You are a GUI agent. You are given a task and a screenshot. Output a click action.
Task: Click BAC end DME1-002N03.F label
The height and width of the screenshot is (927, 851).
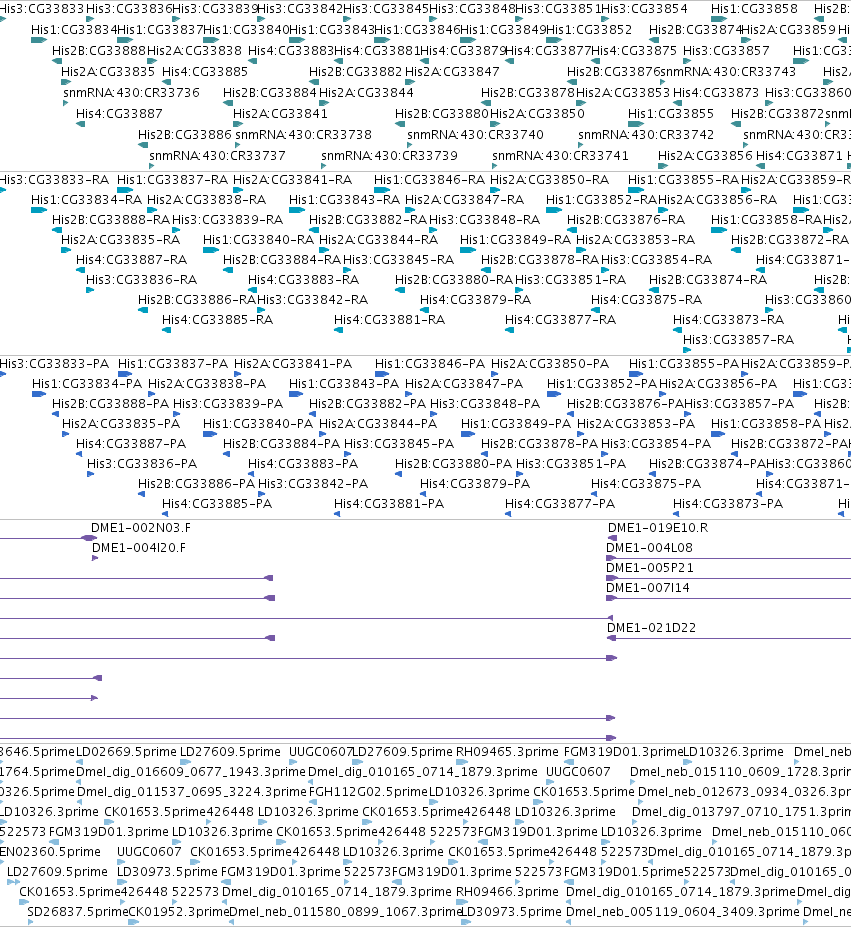coord(141,528)
